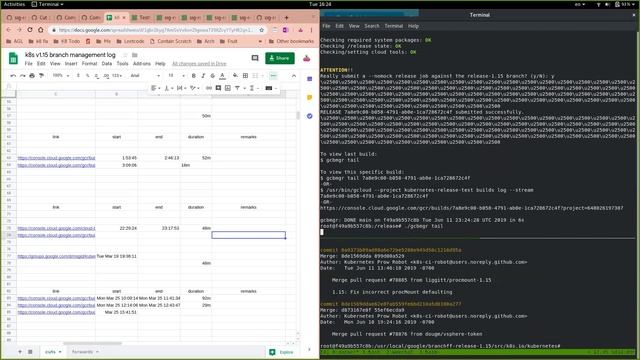Open text rotation dropdown

[194, 88]
